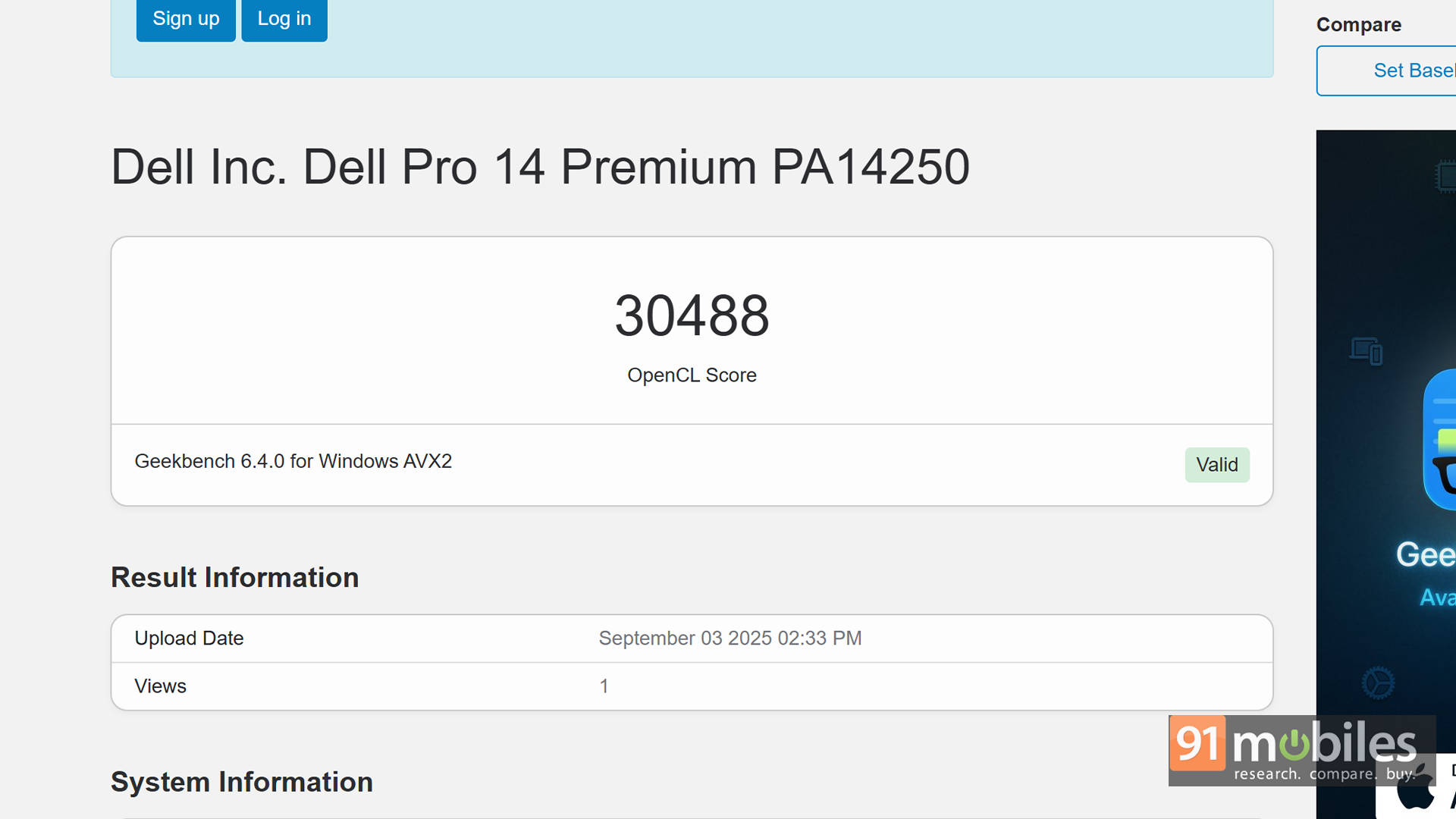Click the Result Information heading
The height and width of the screenshot is (819, 1456).
point(234,578)
